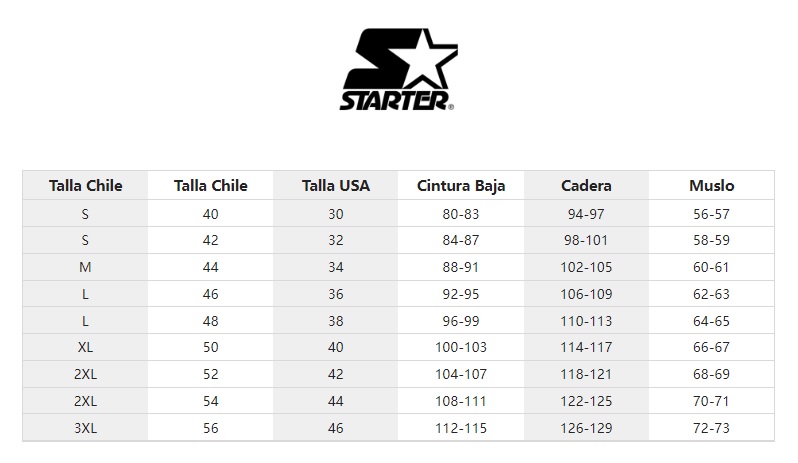Click thigh measurement 62-63
The height and width of the screenshot is (463, 798).
[x=711, y=294]
